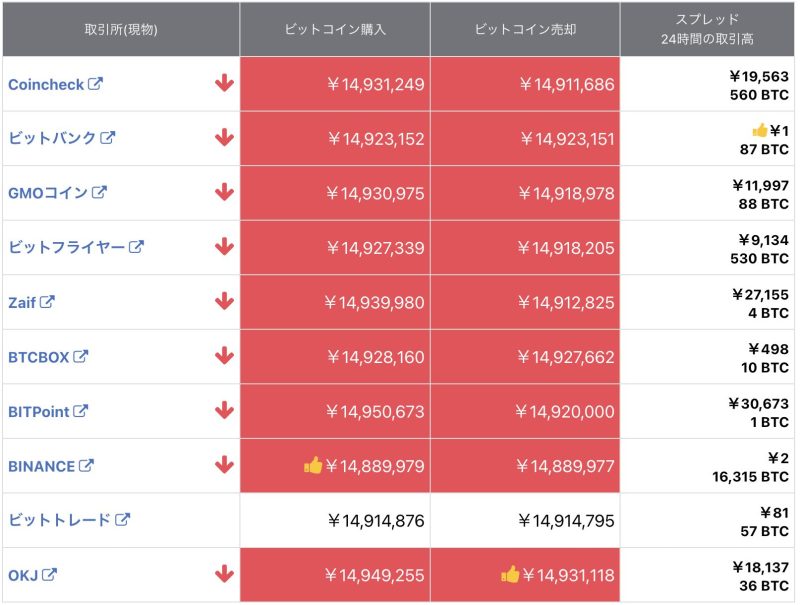Open the Coincheck exchange link
Screen dimensions: 800x605
[x=46, y=85]
